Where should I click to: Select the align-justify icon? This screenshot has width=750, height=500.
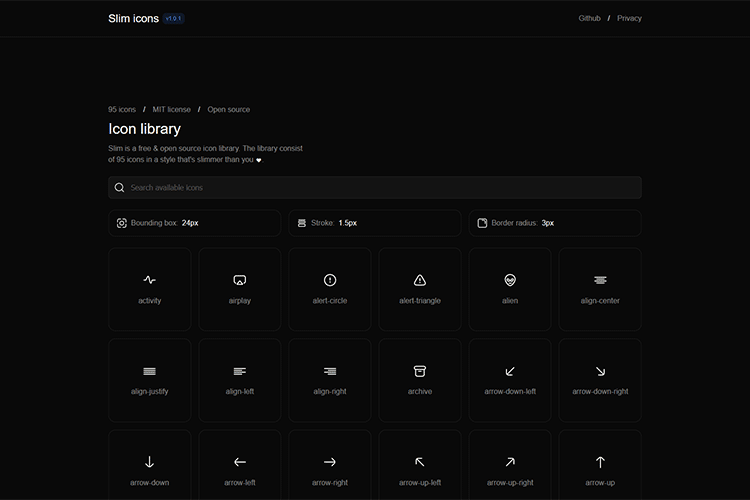coord(150,380)
